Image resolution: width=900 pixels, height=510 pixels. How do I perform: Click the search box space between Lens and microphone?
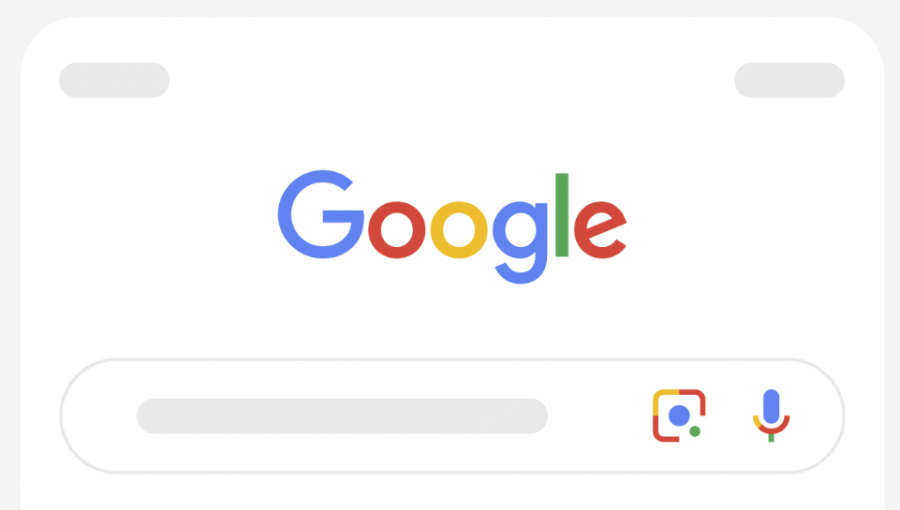[729, 416]
